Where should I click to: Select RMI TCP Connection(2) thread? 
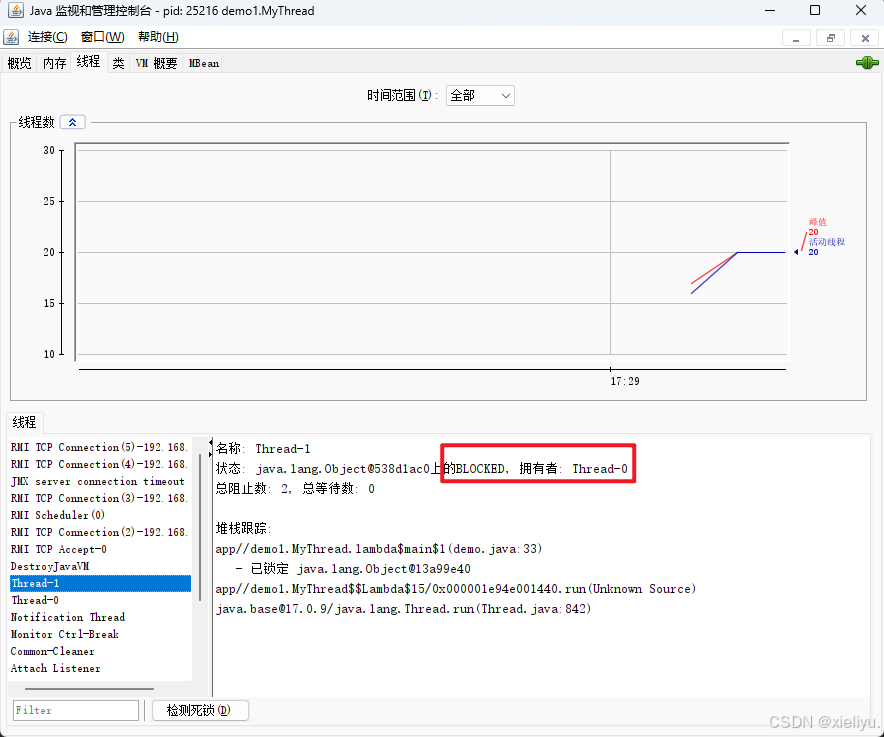pos(100,532)
